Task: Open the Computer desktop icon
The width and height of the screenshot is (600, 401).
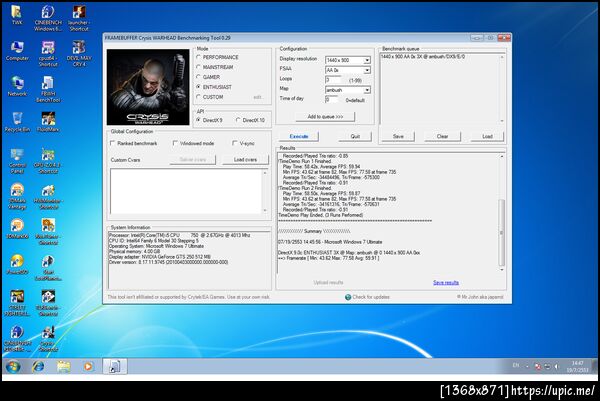Action: (x=17, y=51)
